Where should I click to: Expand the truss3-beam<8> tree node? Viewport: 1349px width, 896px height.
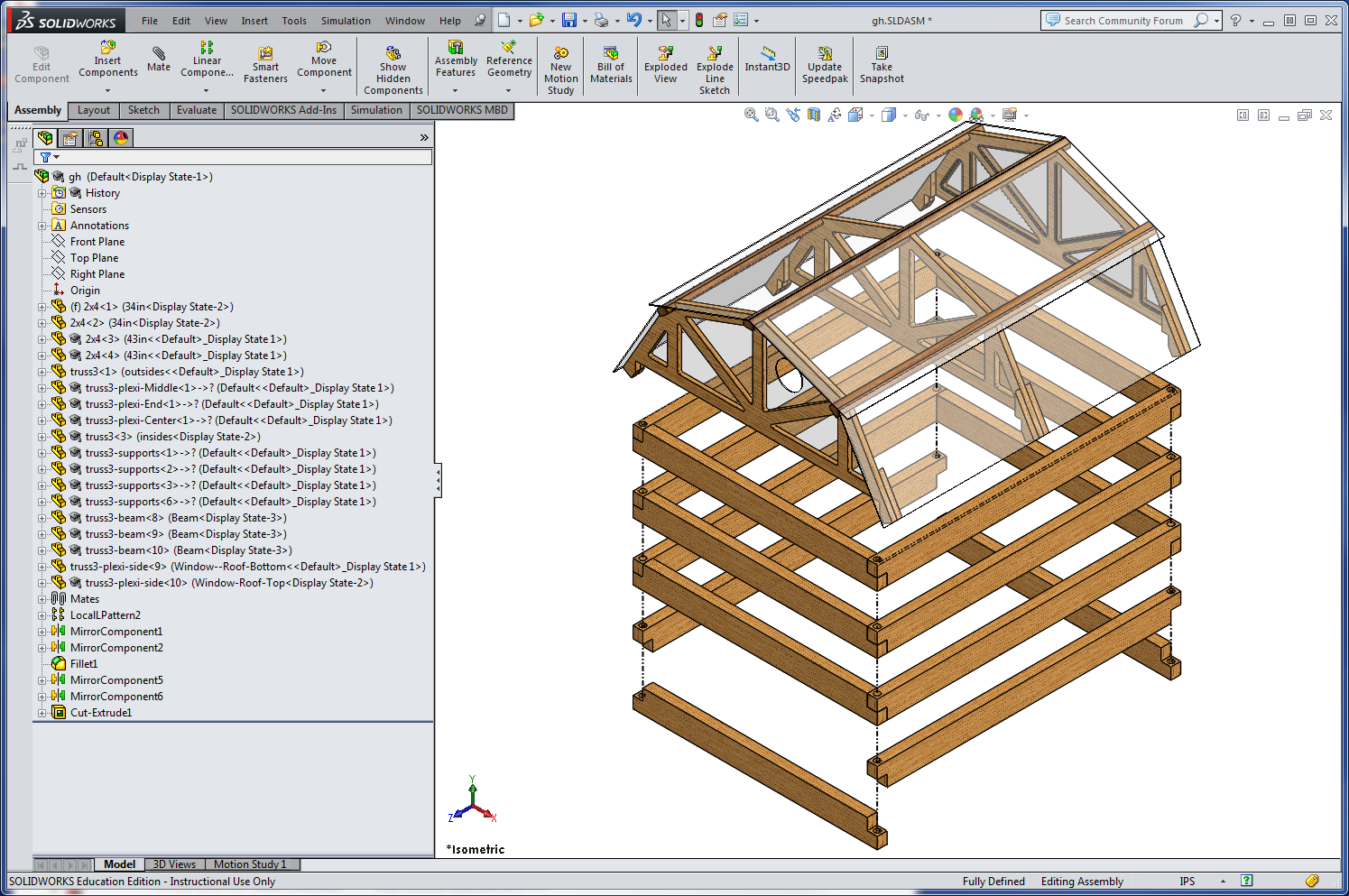tap(42, 518)
